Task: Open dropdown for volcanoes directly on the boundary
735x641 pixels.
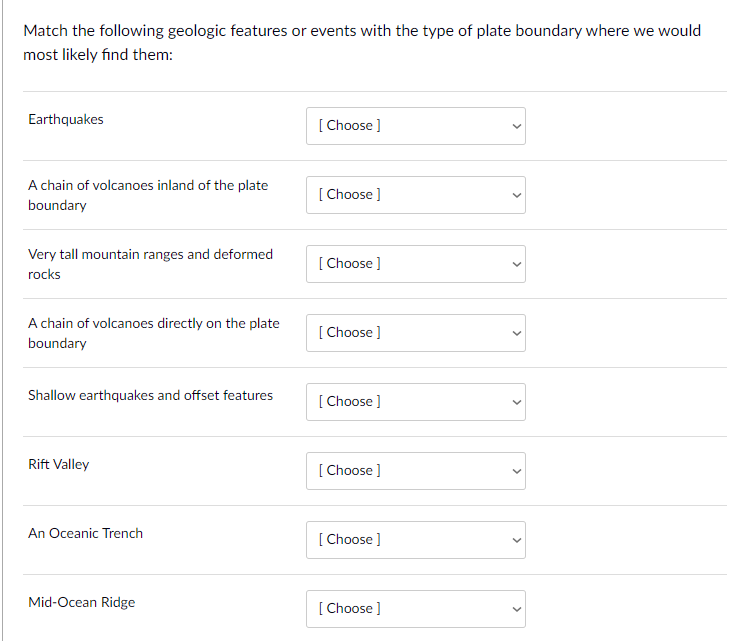Action: point(415,333)
